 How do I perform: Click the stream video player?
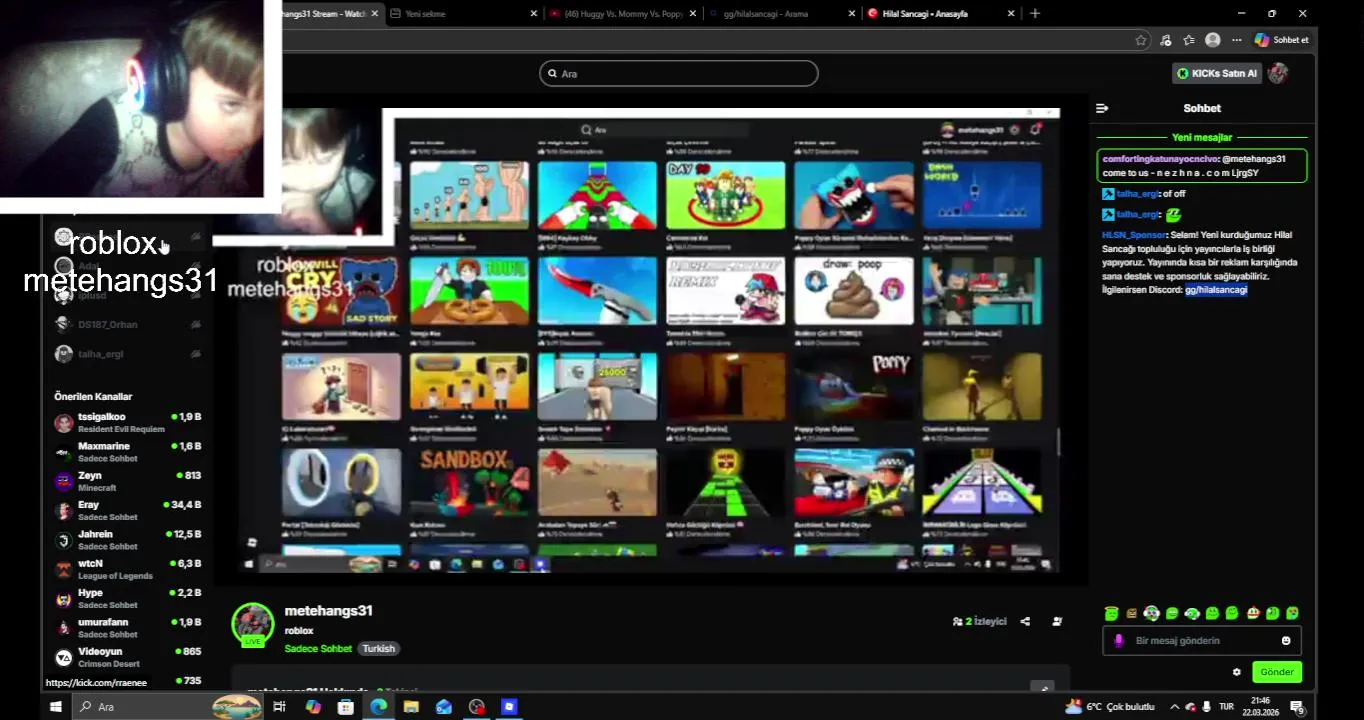[x=650, y=340]
